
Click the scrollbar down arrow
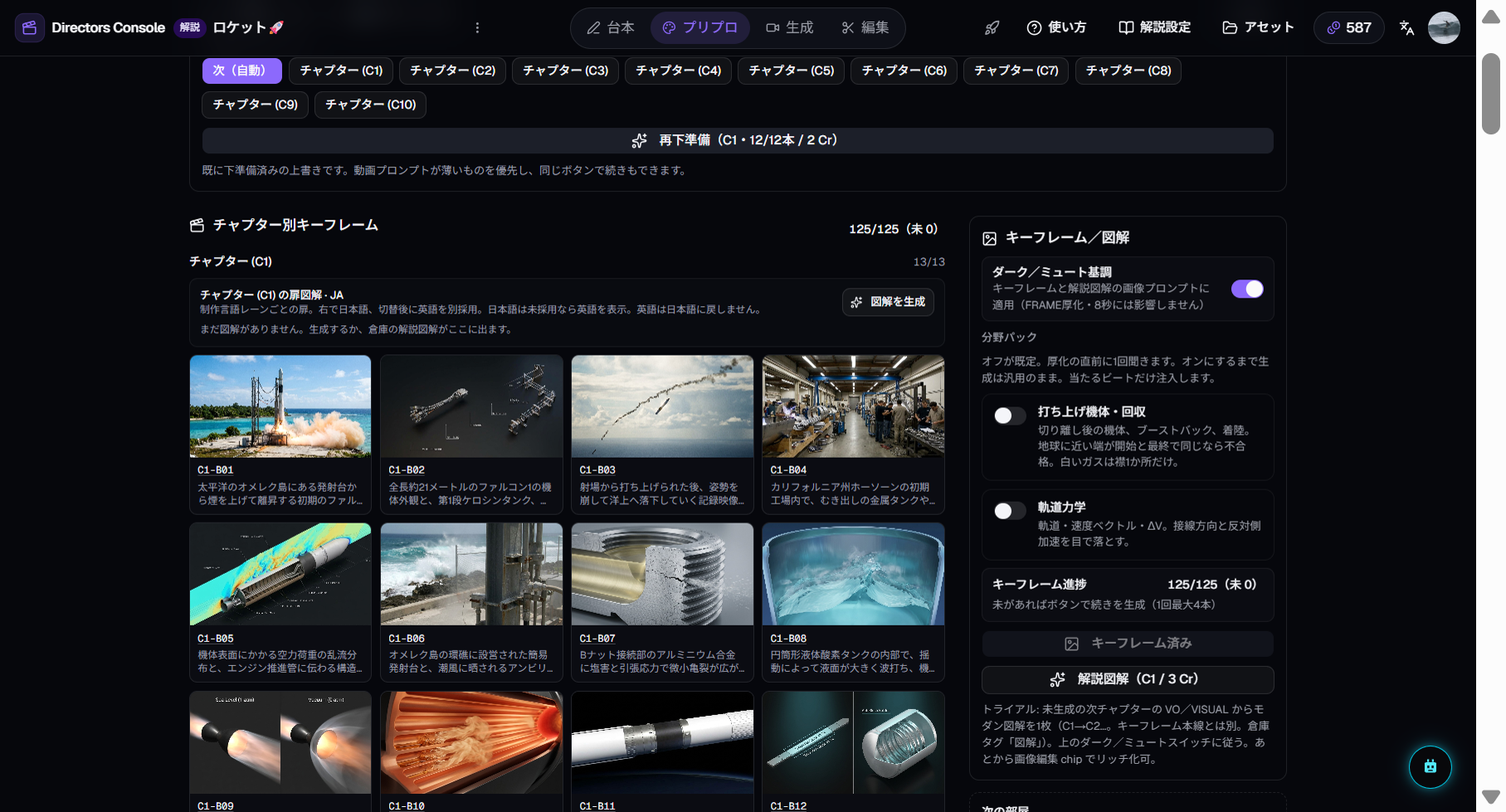pos(1491,796)
